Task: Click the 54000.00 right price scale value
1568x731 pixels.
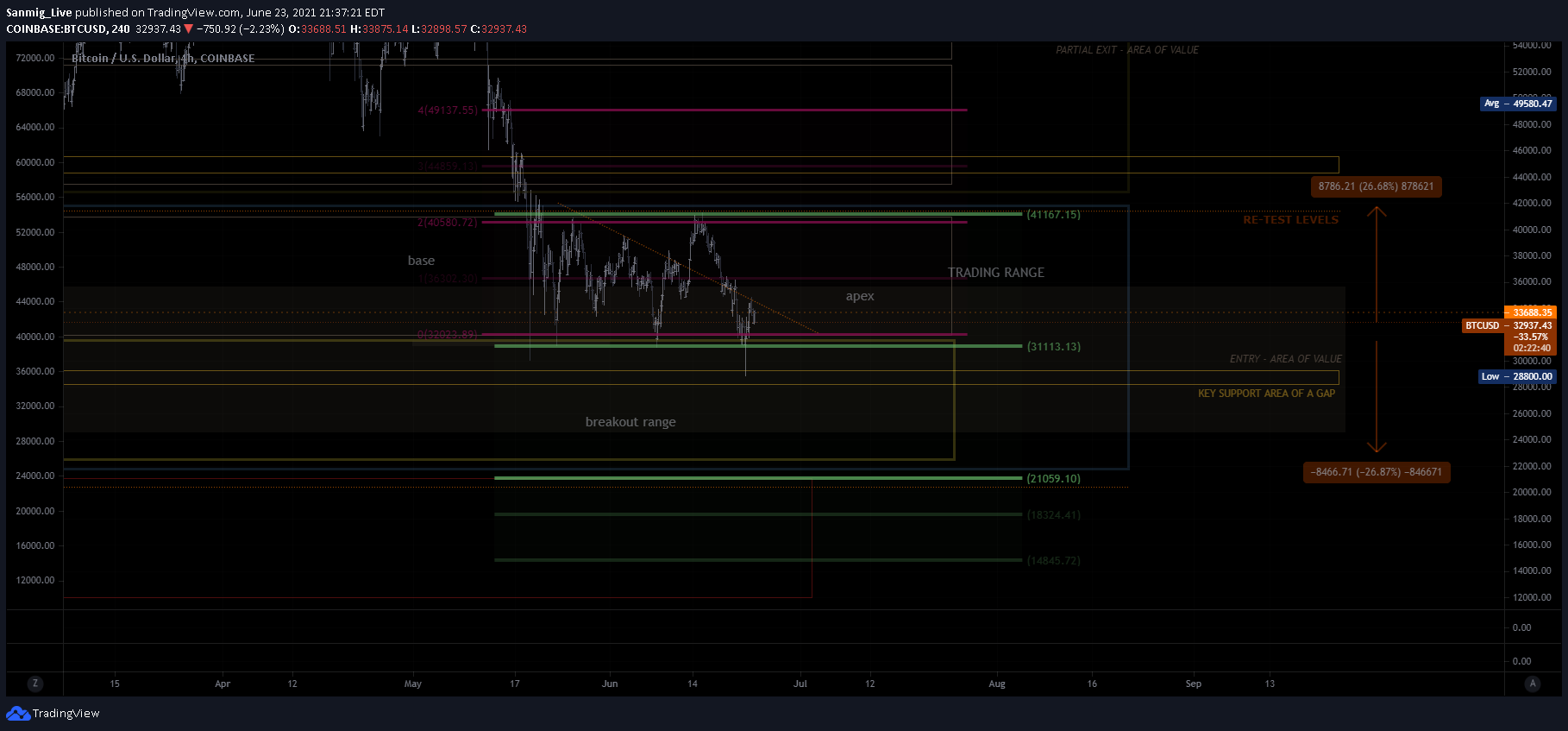Action: pos(1532,45)
